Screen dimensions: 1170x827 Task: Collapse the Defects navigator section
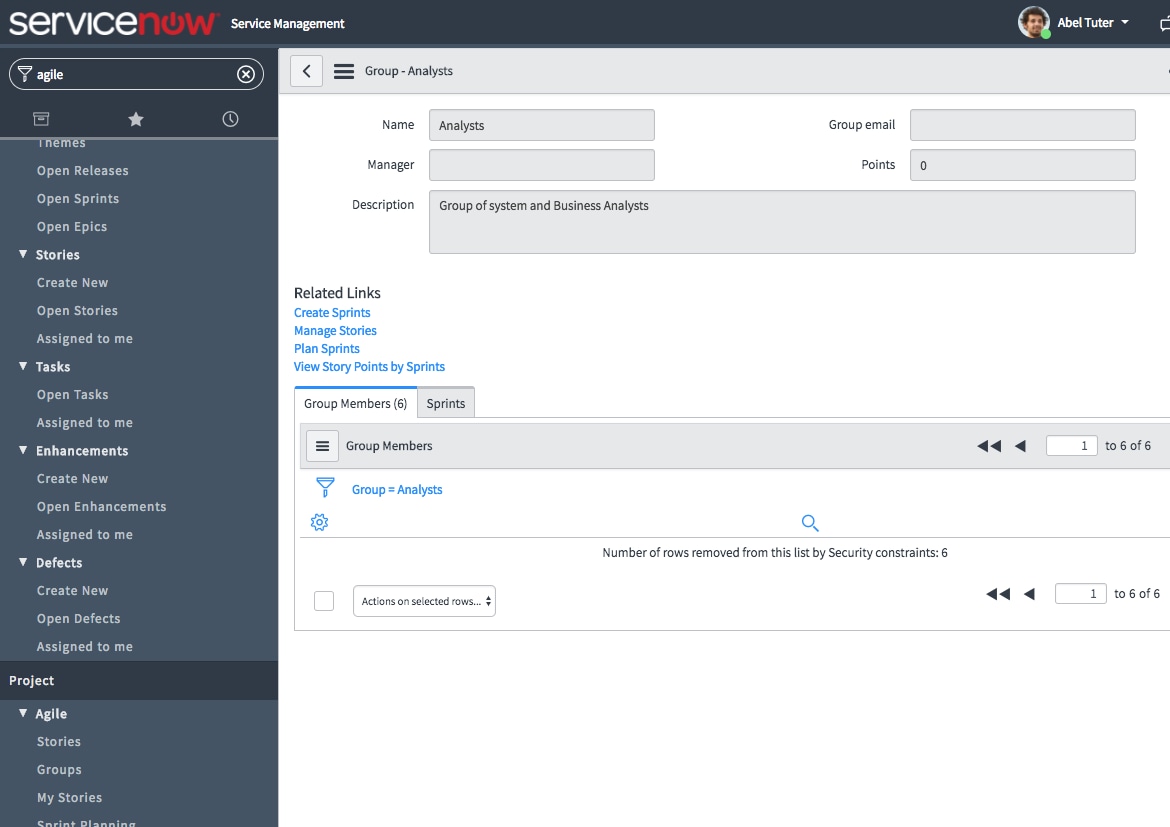point(23,563)
